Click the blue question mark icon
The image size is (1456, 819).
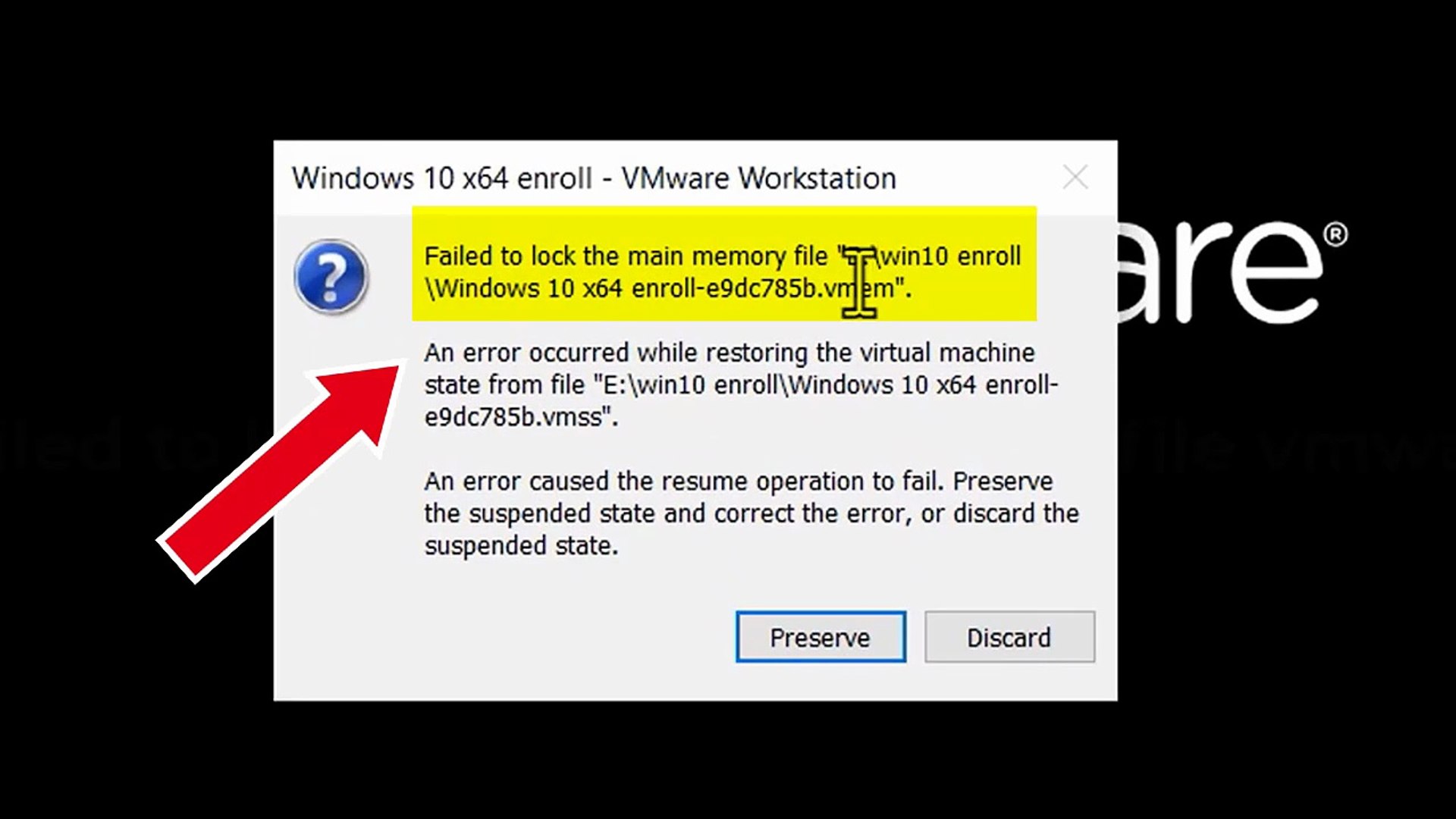pos(331,277)
